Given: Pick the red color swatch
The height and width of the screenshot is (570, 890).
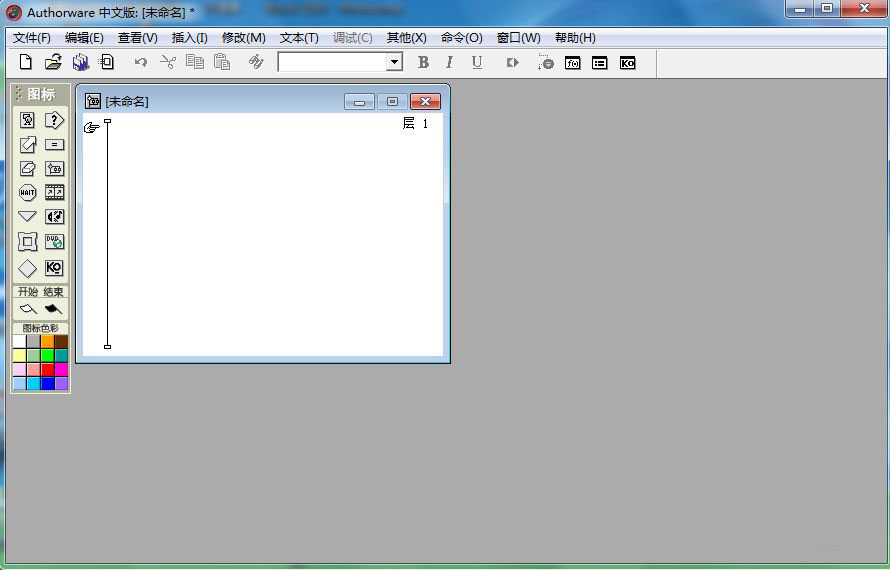Looking at the screenshot, I should click(x=47, y=370).
